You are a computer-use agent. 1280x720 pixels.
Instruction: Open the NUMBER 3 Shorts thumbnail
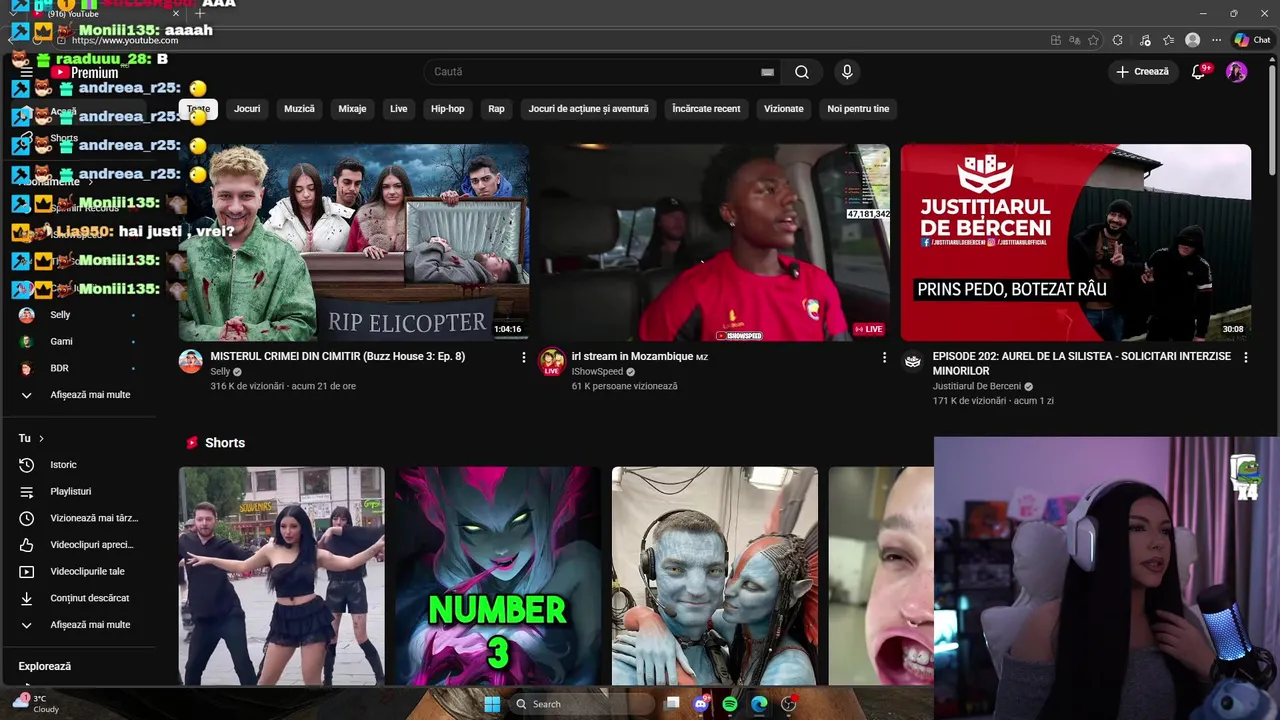(x=498, y=576)
